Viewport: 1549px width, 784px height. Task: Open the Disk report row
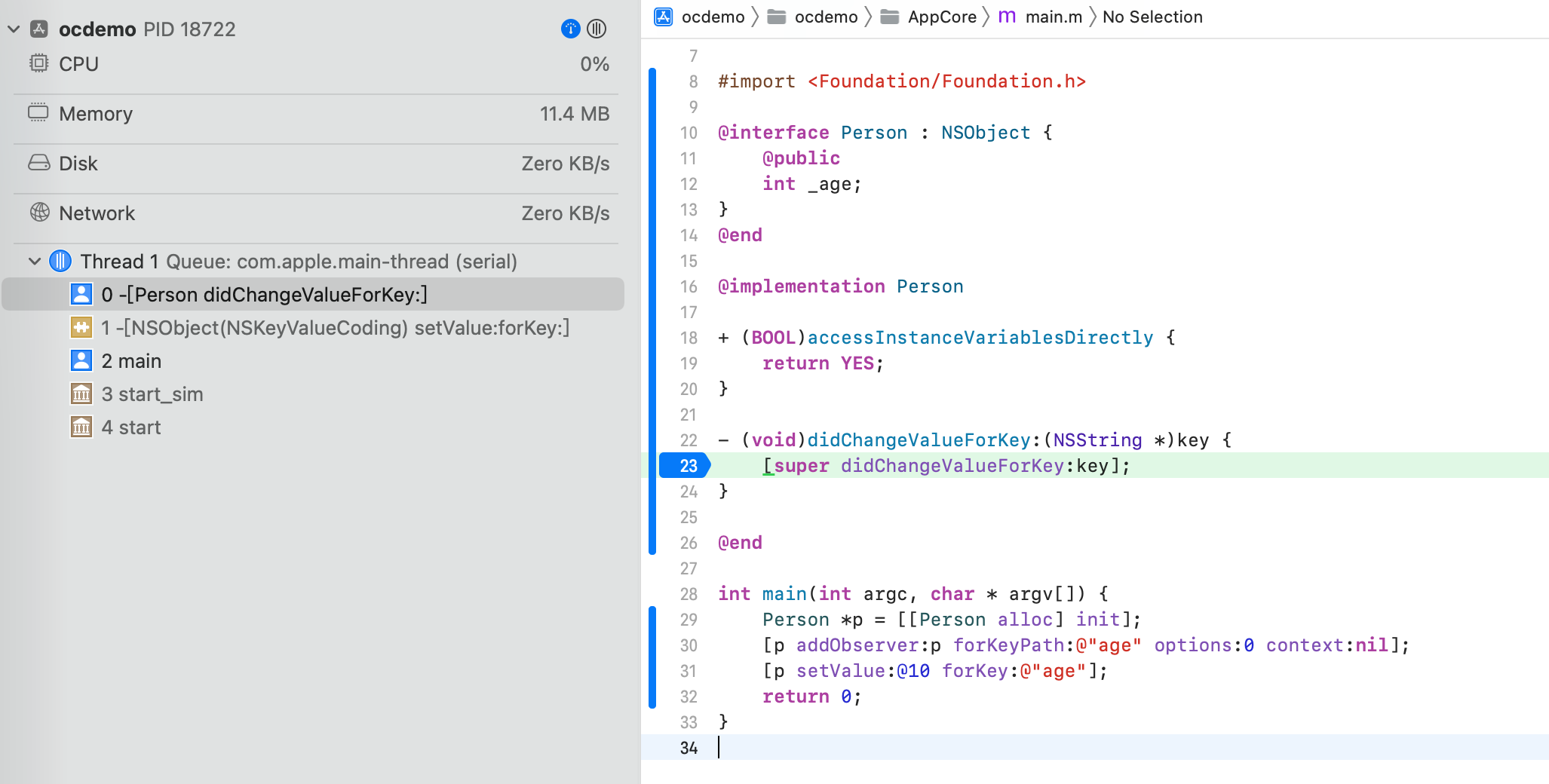coord(316,164)
